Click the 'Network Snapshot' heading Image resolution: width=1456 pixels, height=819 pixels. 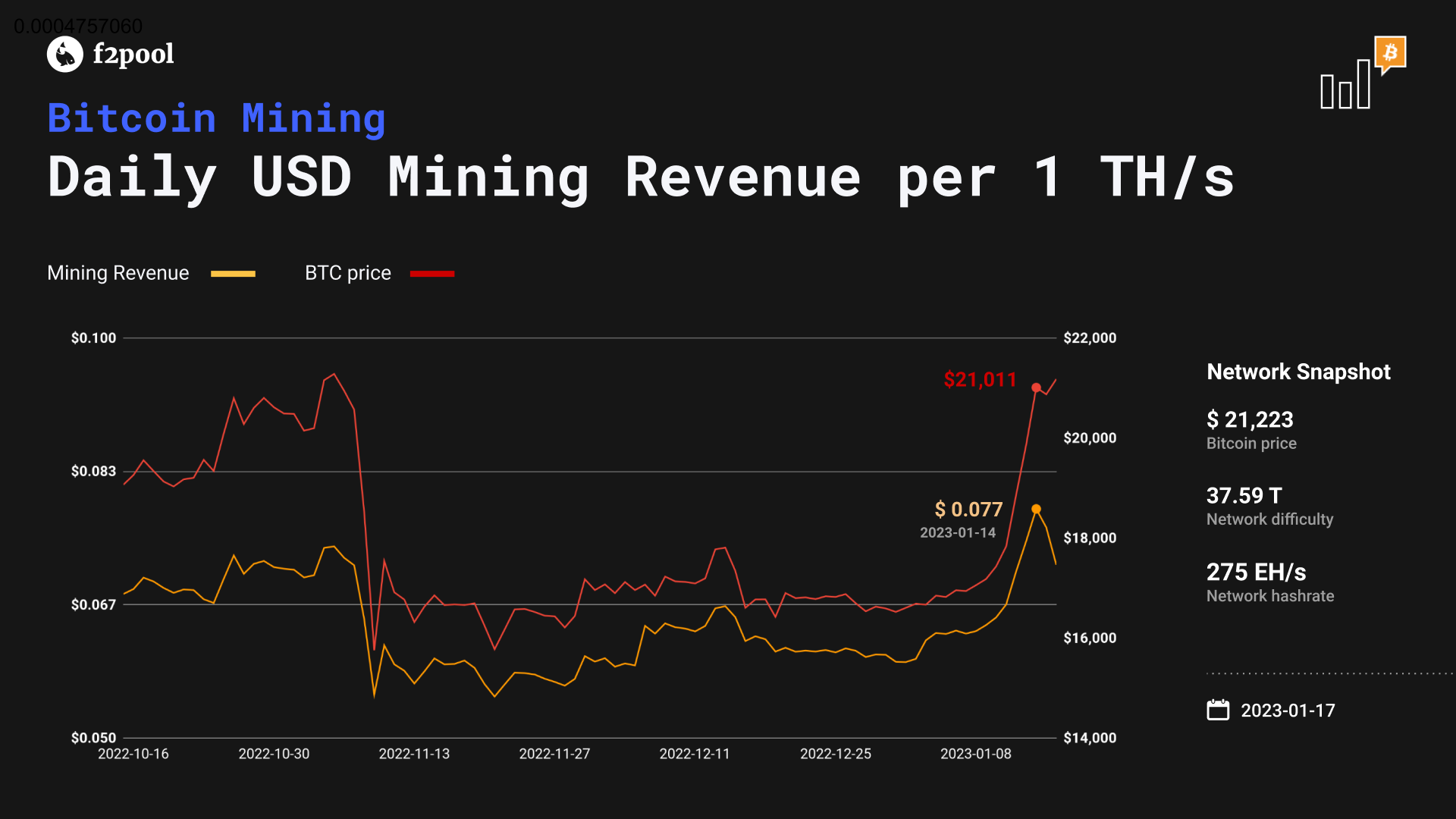coord(1298,372)
